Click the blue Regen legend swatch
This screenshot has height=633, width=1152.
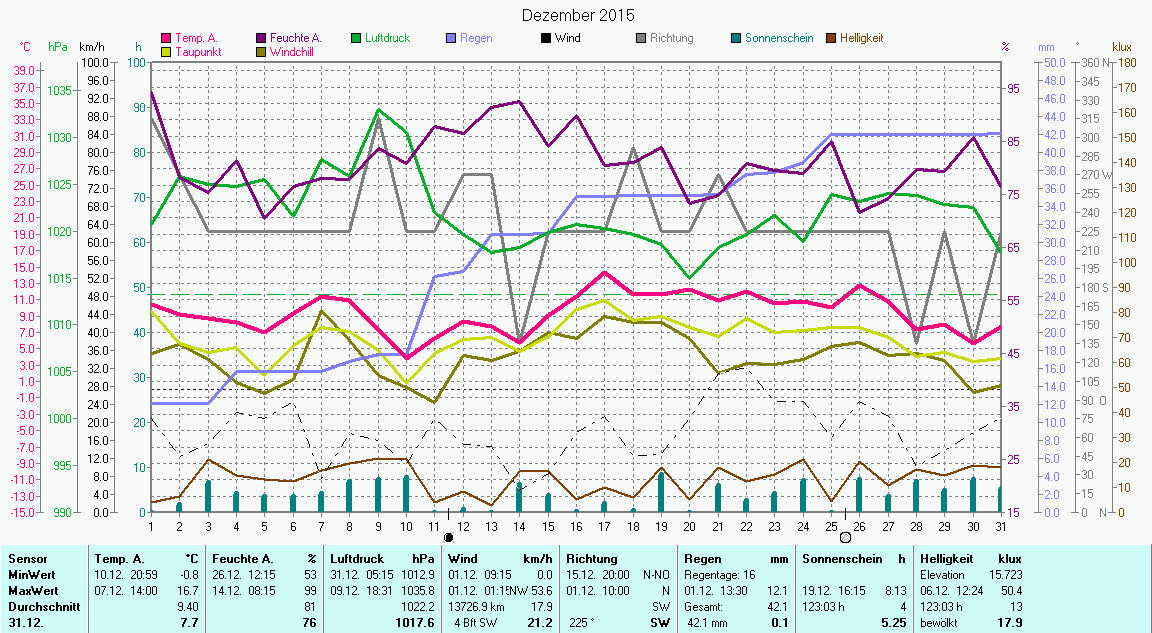pos(451,39)
